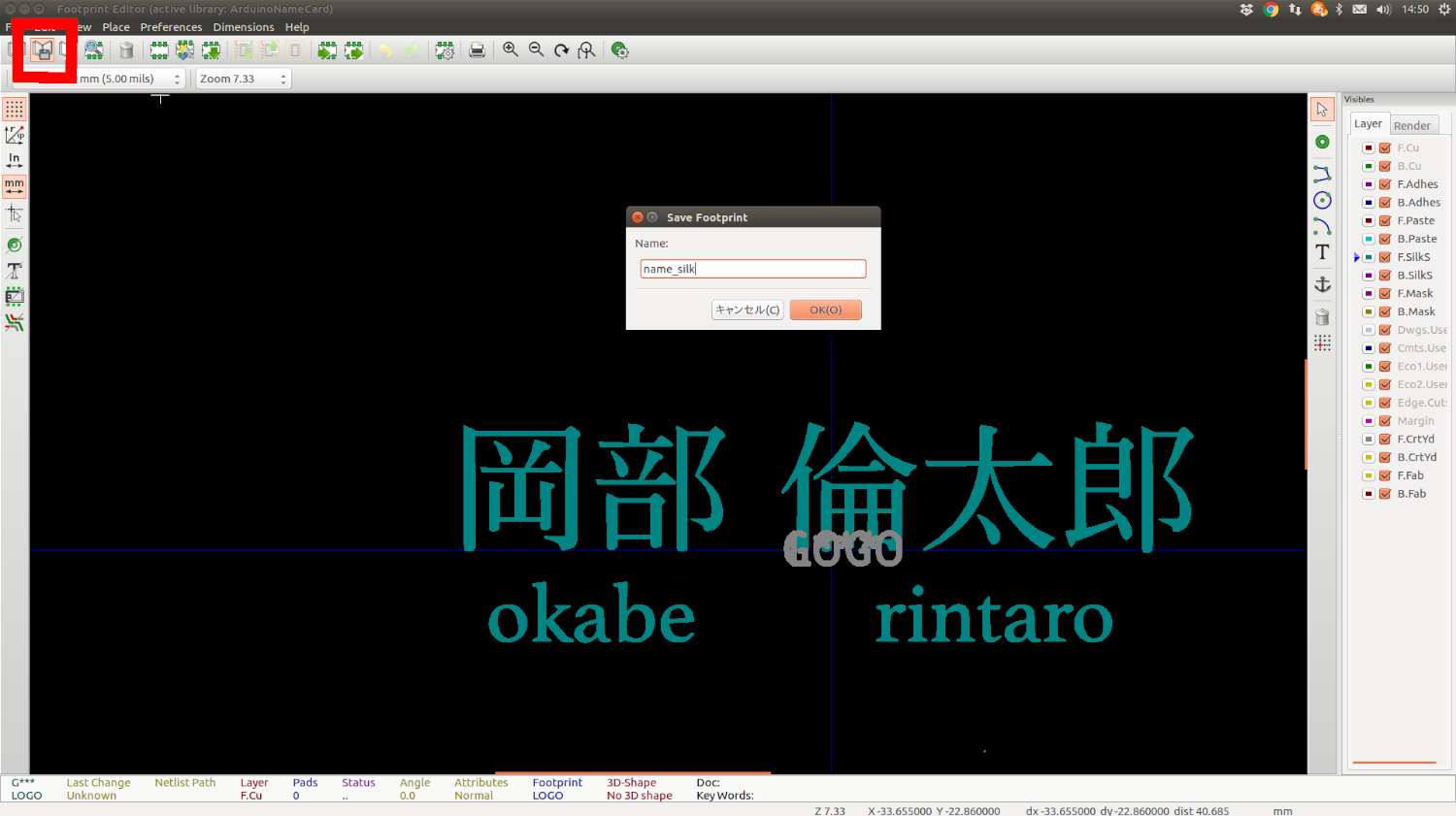Open the Dimensions menu

tap(244, 26)
